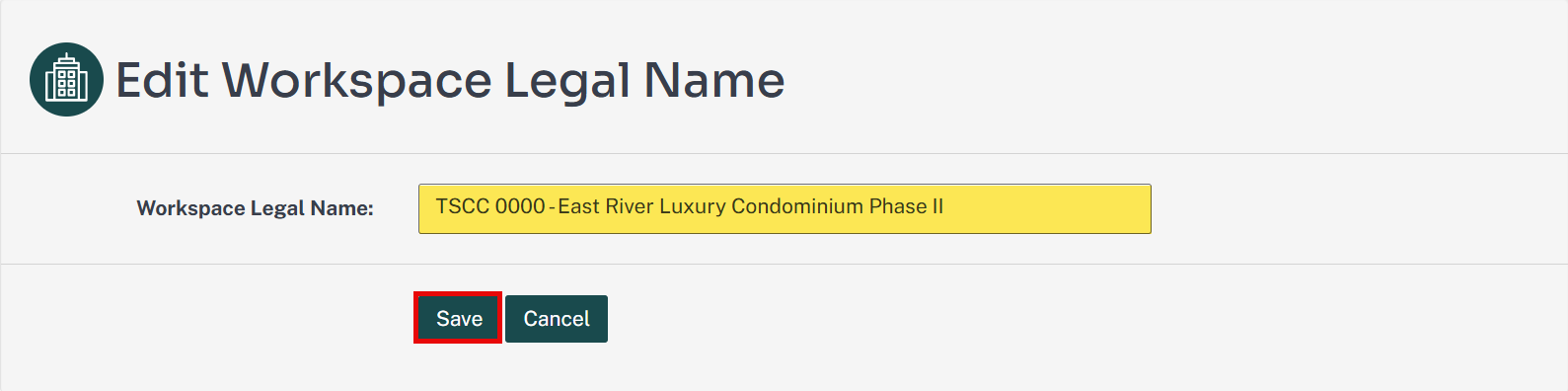Viewport: 1568px width, 391px height.
Task: Save the workspace legal name
Action: (459, 319)
